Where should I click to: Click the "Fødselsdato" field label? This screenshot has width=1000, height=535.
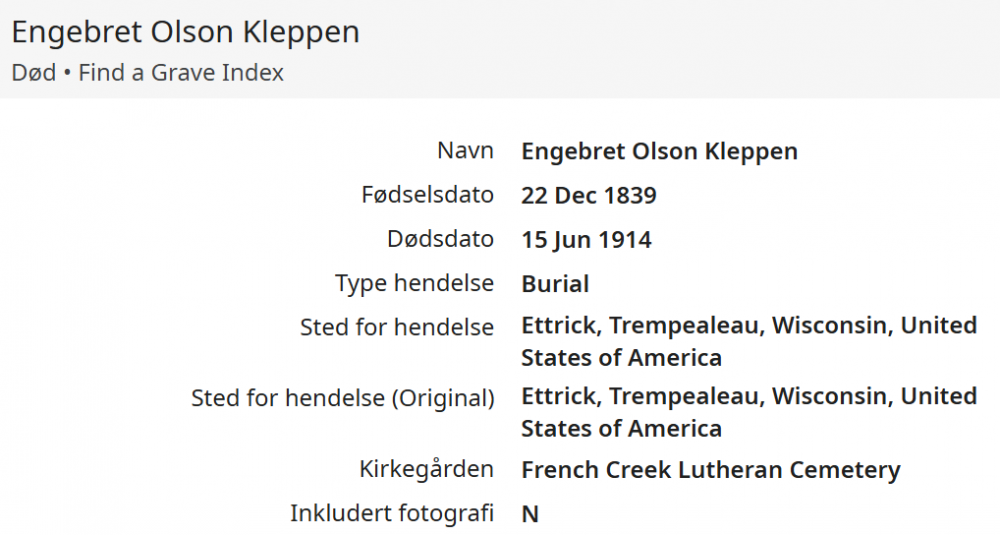(x=427, y=195)
